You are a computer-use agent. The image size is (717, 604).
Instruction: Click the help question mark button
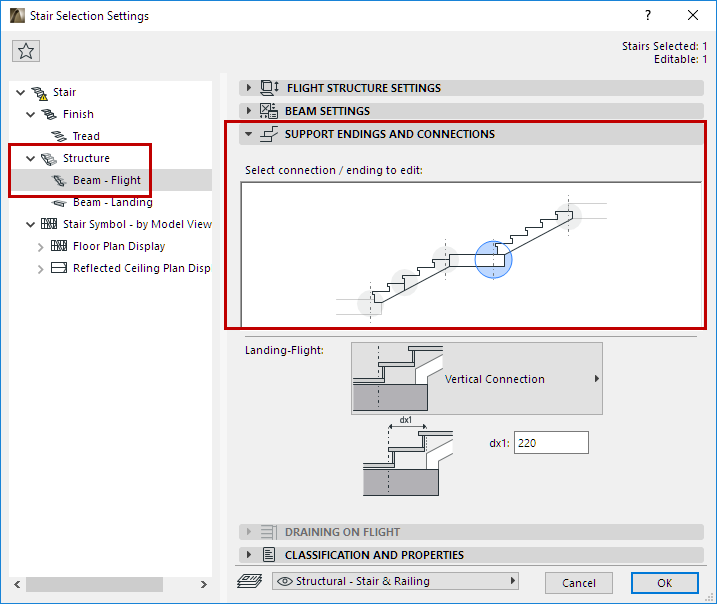tap(648, 16)
